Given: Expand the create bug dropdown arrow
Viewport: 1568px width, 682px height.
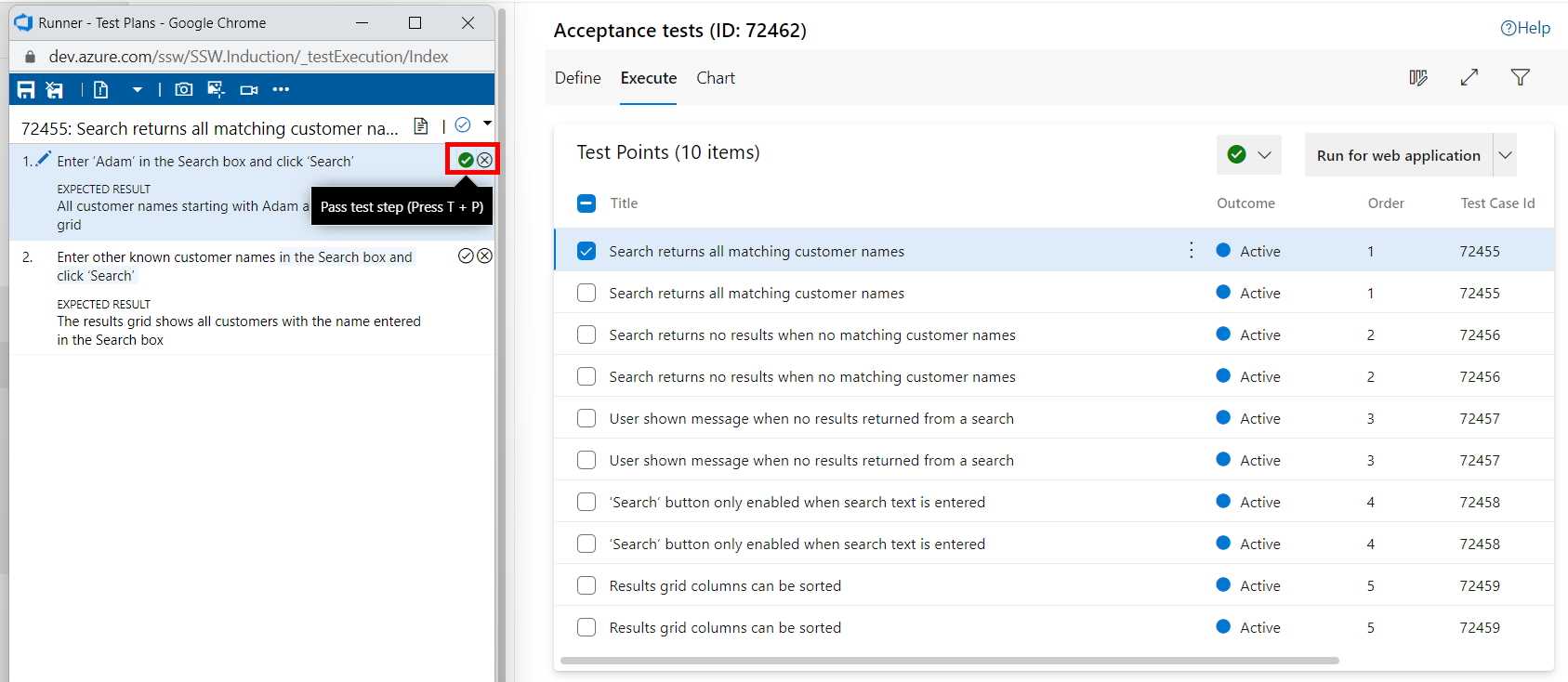Looking at the screenshot, I should [x=138, y=89].
